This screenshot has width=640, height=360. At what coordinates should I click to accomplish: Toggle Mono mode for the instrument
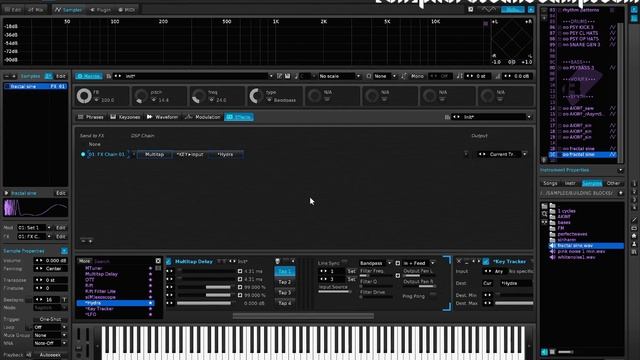click(x=417, y=76)
